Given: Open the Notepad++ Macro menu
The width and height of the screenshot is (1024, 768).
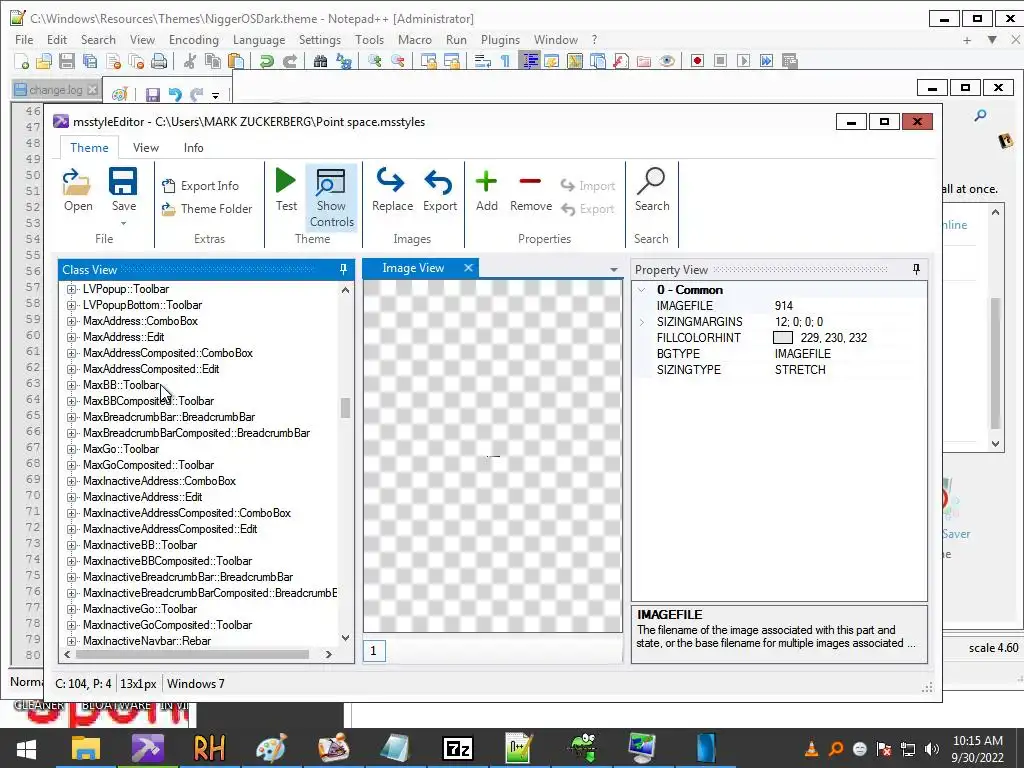Looking at the screenshot, I should [x=415, y=40].
